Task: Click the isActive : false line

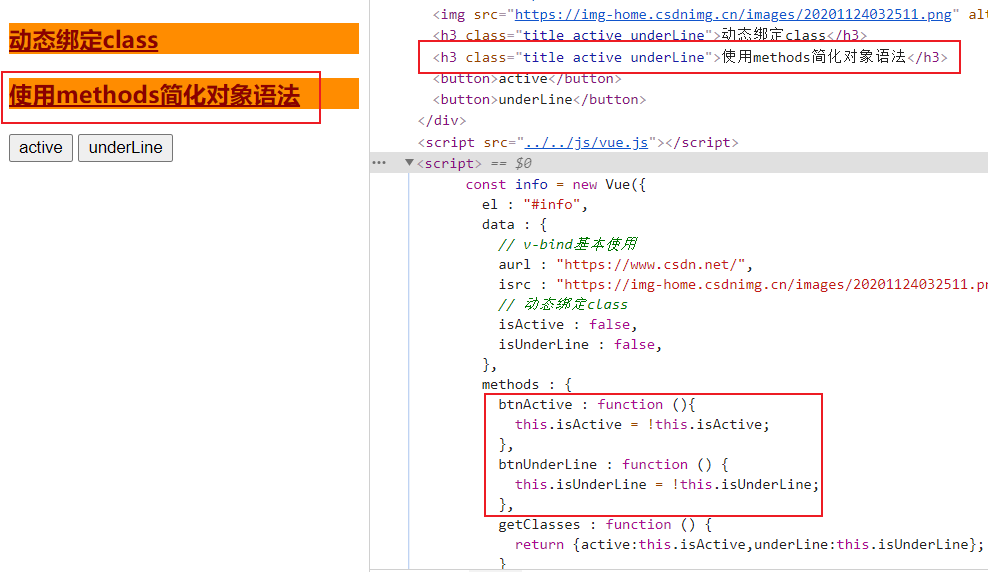Action: pos(568,324)
